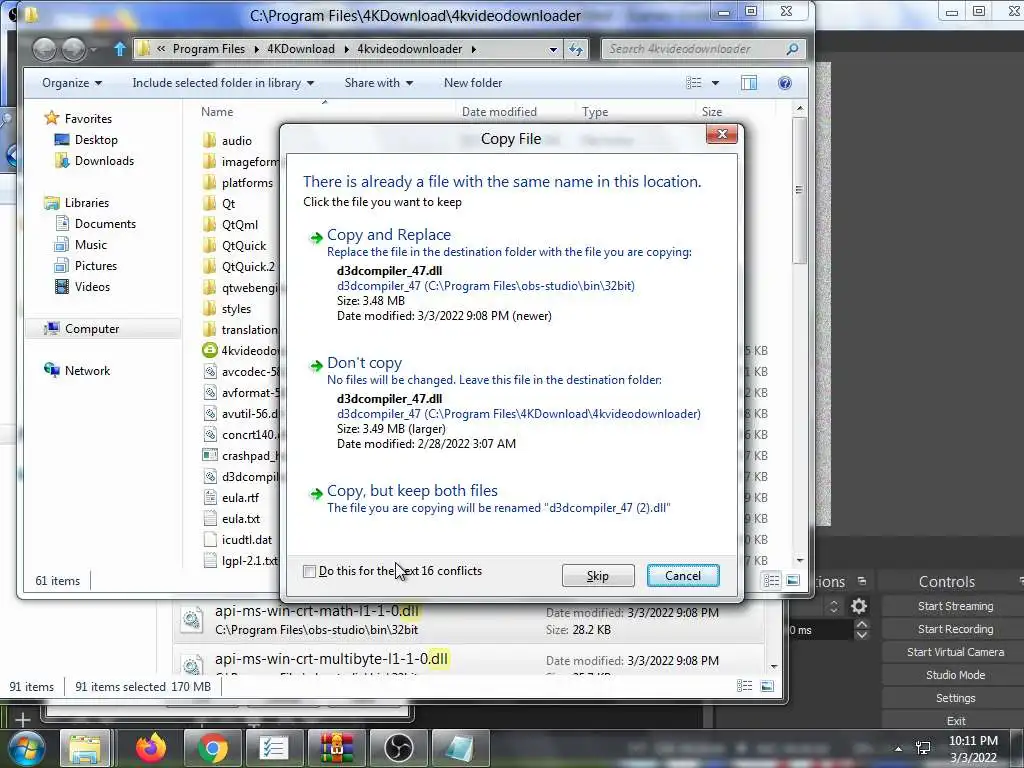Viewport: 1024px width, 768px height.
Task: Open Firefox from taskbar
Action: pyautogui.click(x=150, y=748)
